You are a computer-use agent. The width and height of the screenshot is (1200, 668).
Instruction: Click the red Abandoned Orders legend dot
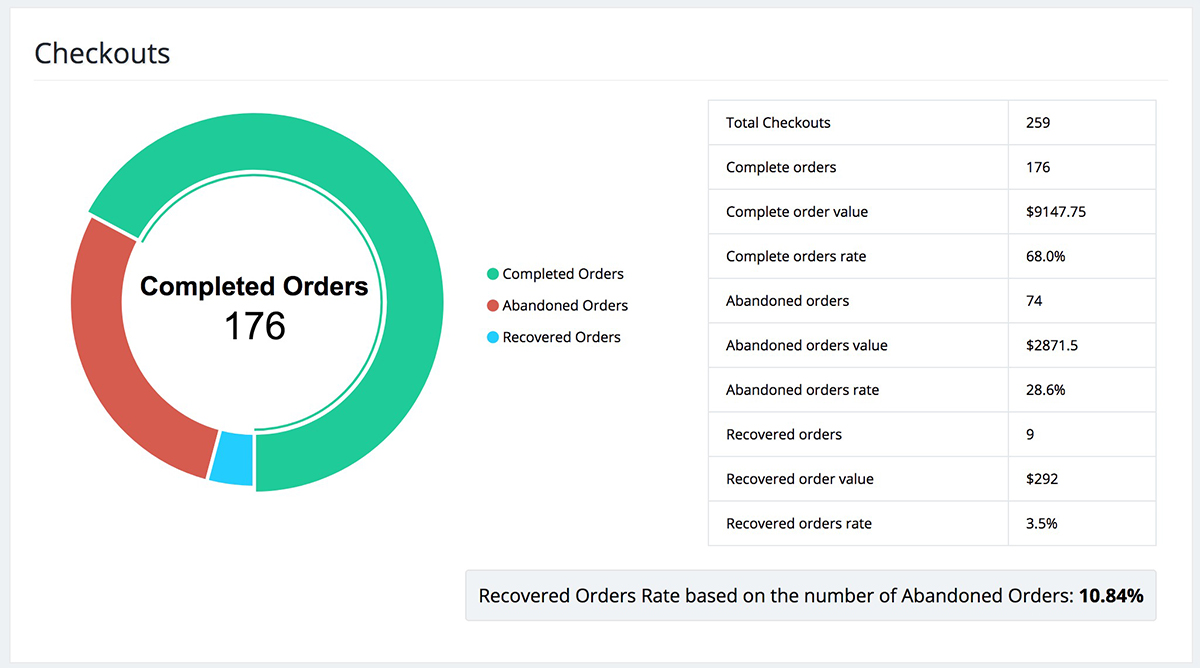coord(492,306)
